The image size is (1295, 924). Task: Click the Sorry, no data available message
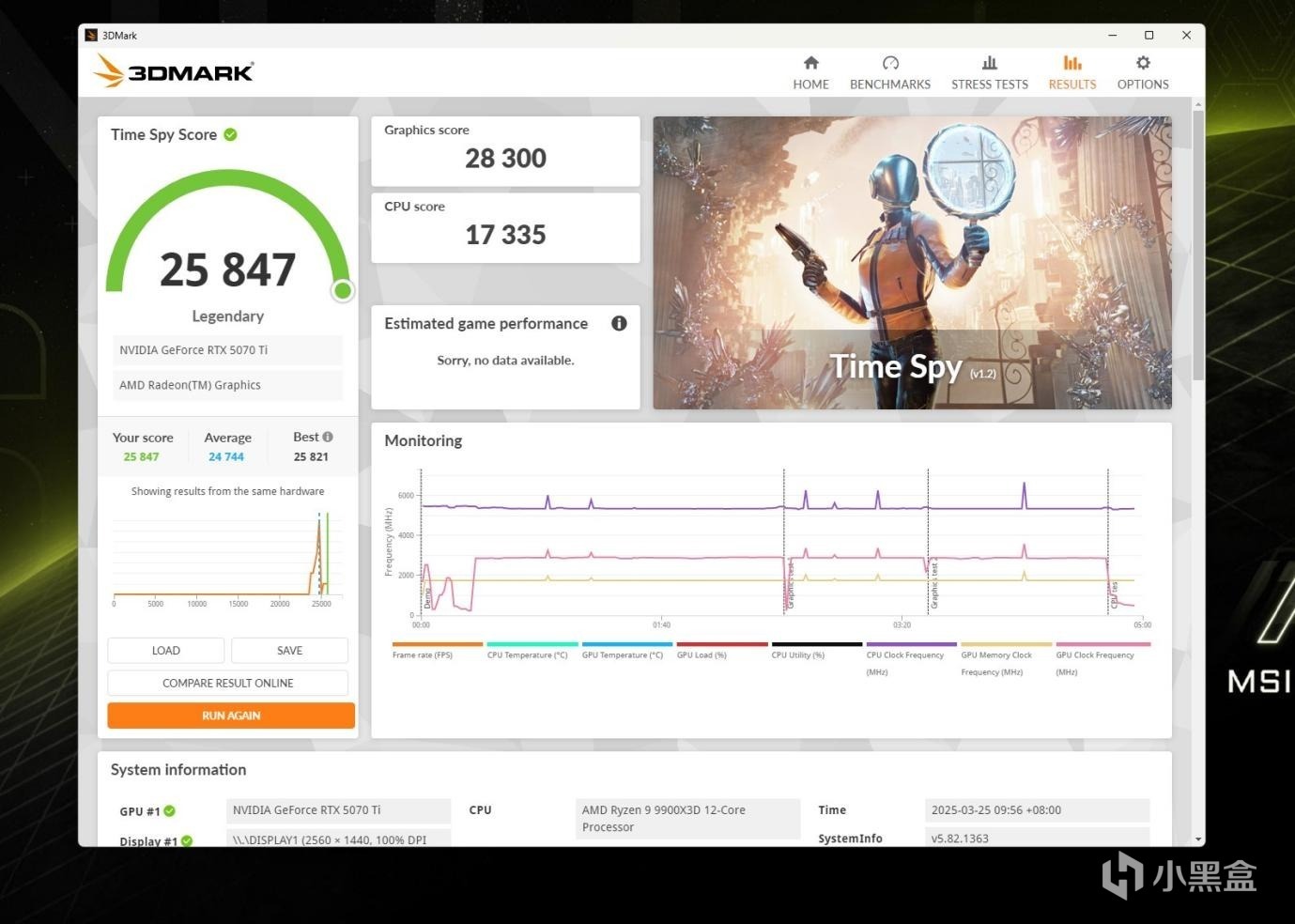coord(505,361)
